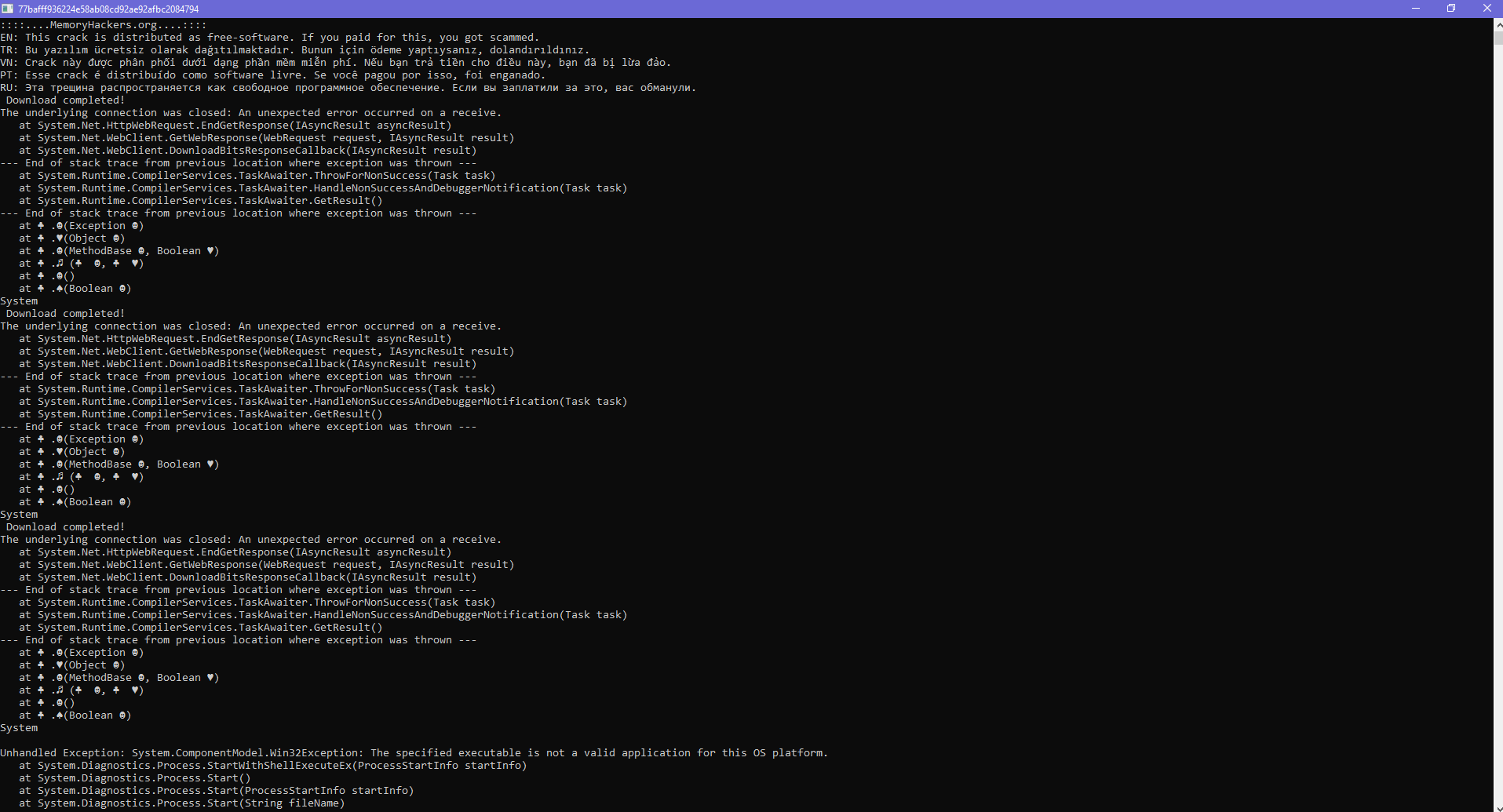Close the console window
Viewport: 1503px width, 812px height.
(x=1487, y=9)
